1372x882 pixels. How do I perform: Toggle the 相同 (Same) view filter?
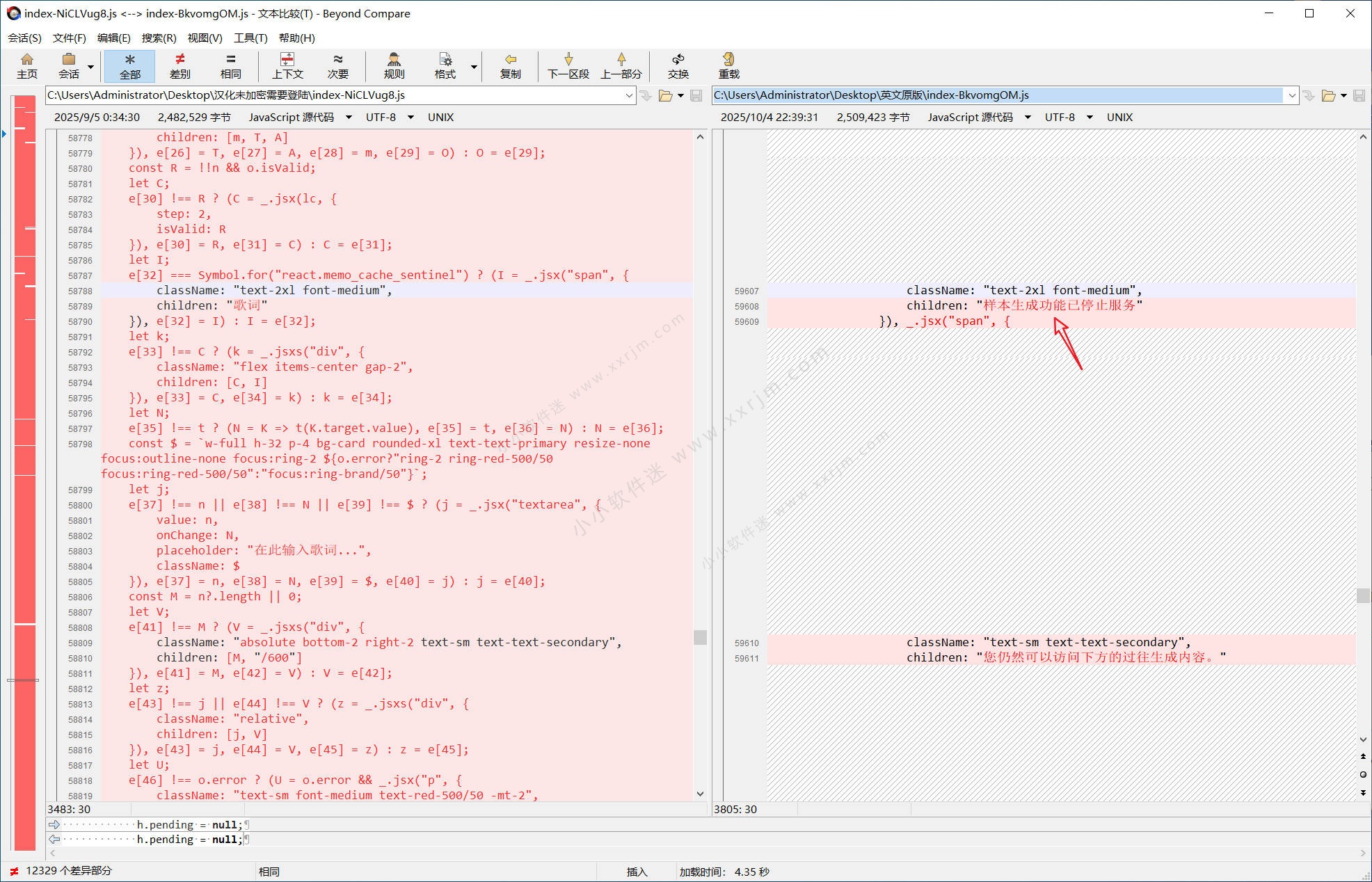pos(230,65)
